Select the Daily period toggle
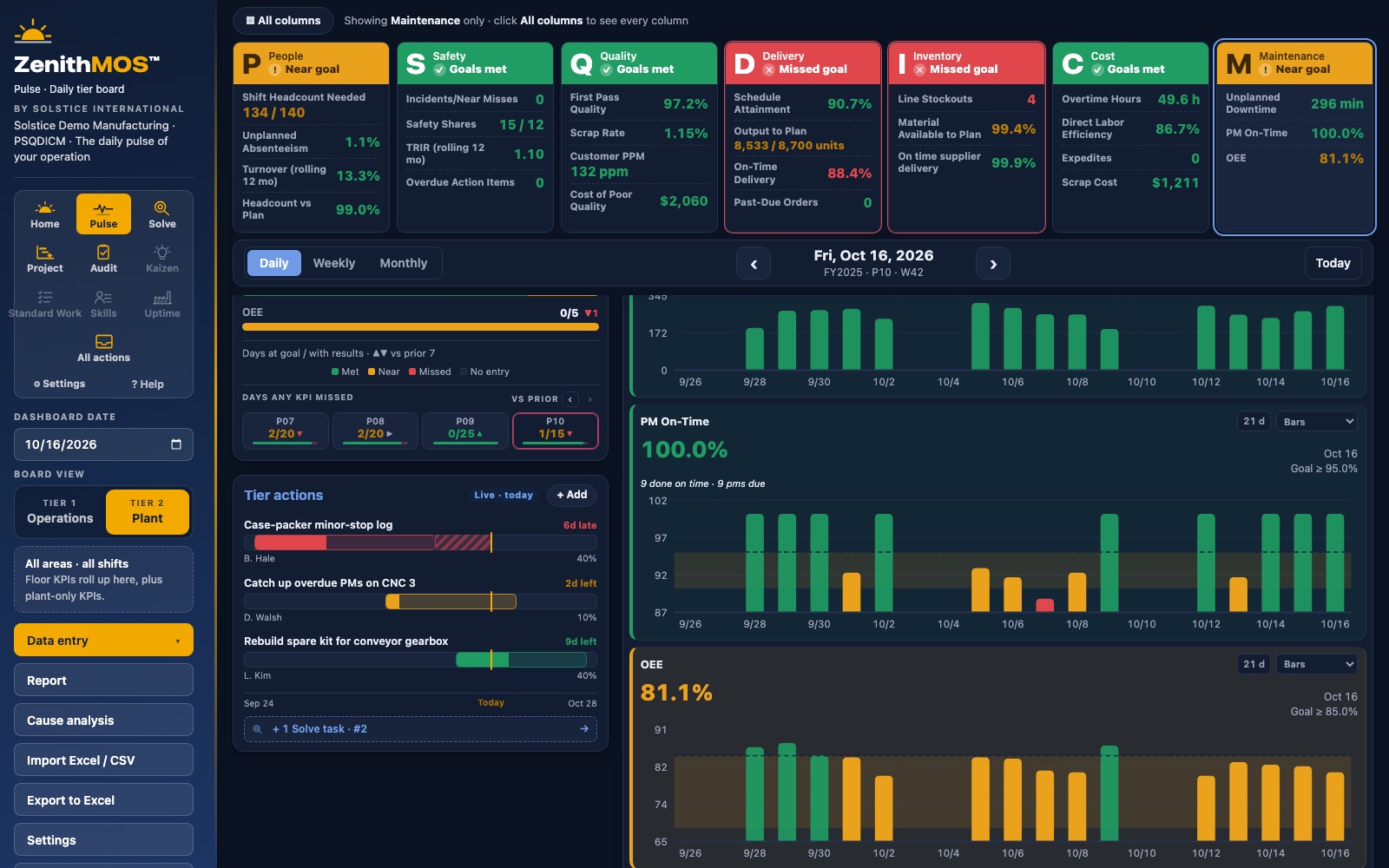This screenshot has width=1389, height=868. click(x=273, y=263)
